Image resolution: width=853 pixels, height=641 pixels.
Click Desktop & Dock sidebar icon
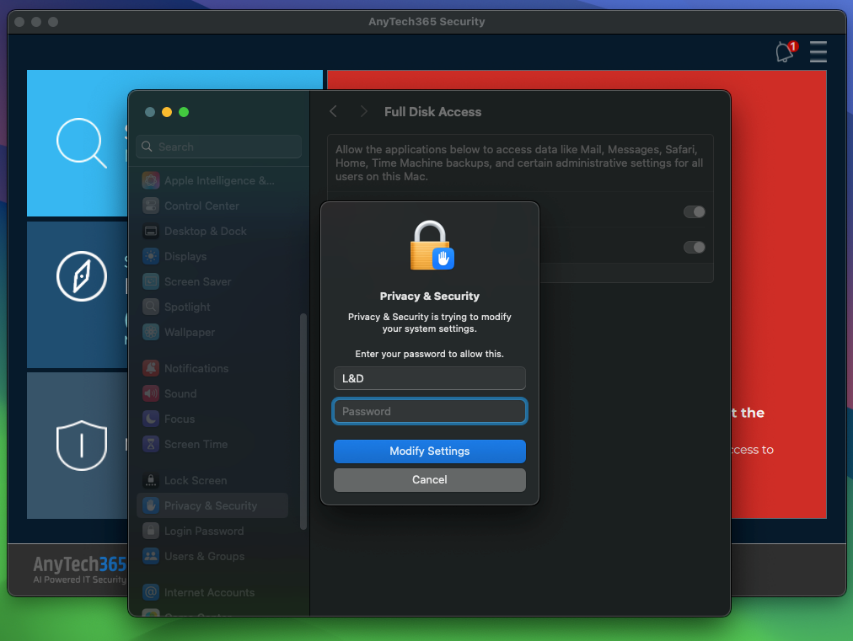(151, 231)
